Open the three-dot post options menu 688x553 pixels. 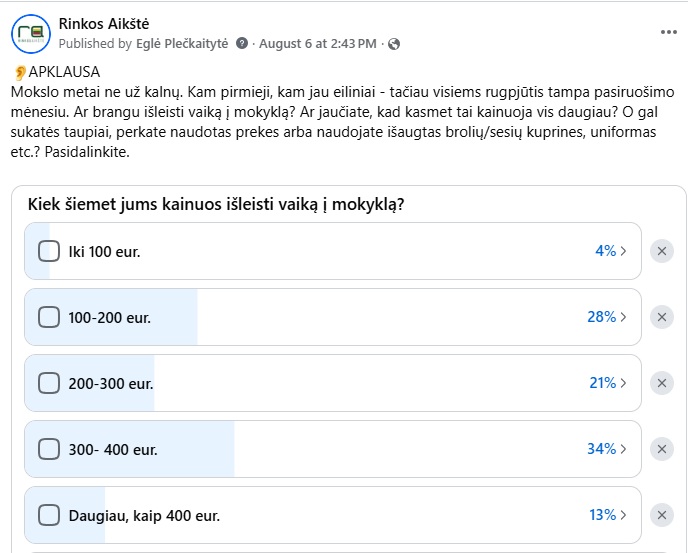click(668, 32)
